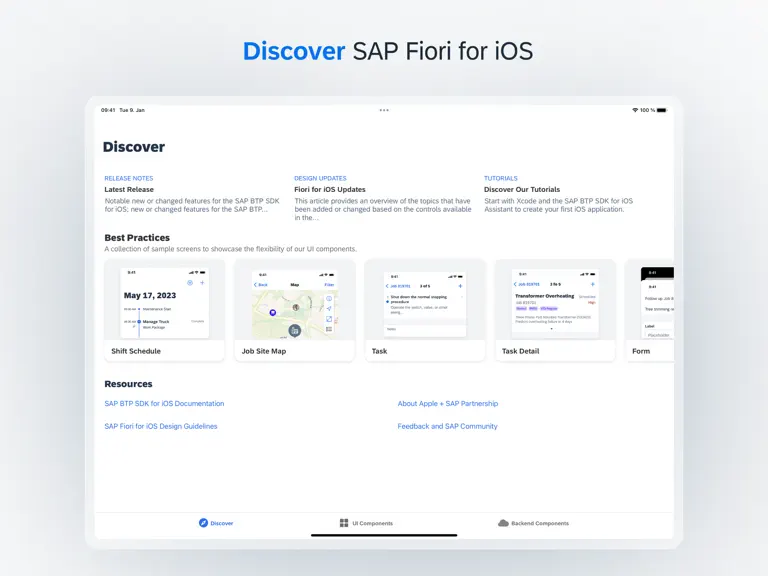The image size is (768, 576).
Task: Open SAP BTP SDK for iOS Documentation link
Action: (164, 404)
